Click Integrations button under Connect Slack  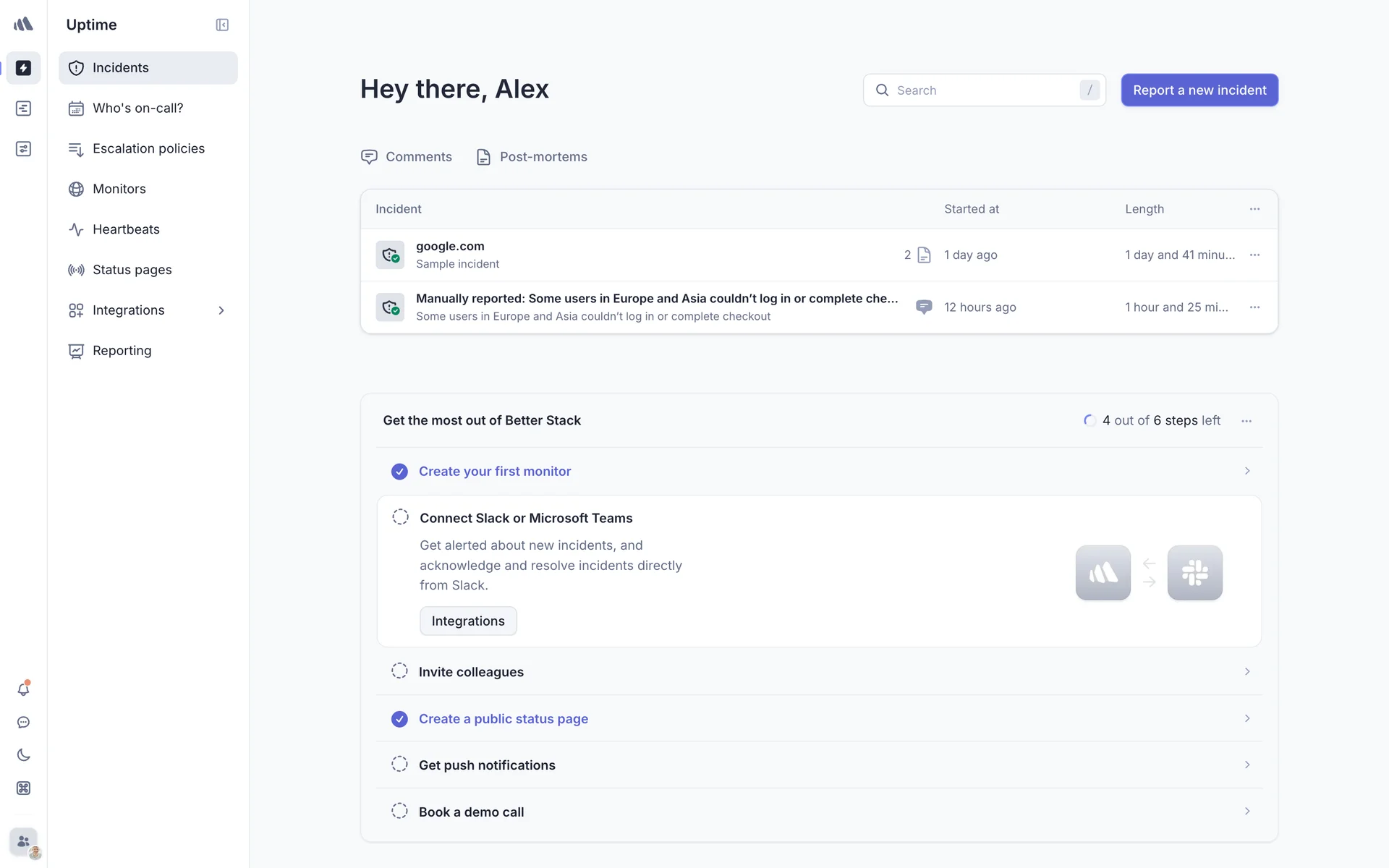point(468,621)
